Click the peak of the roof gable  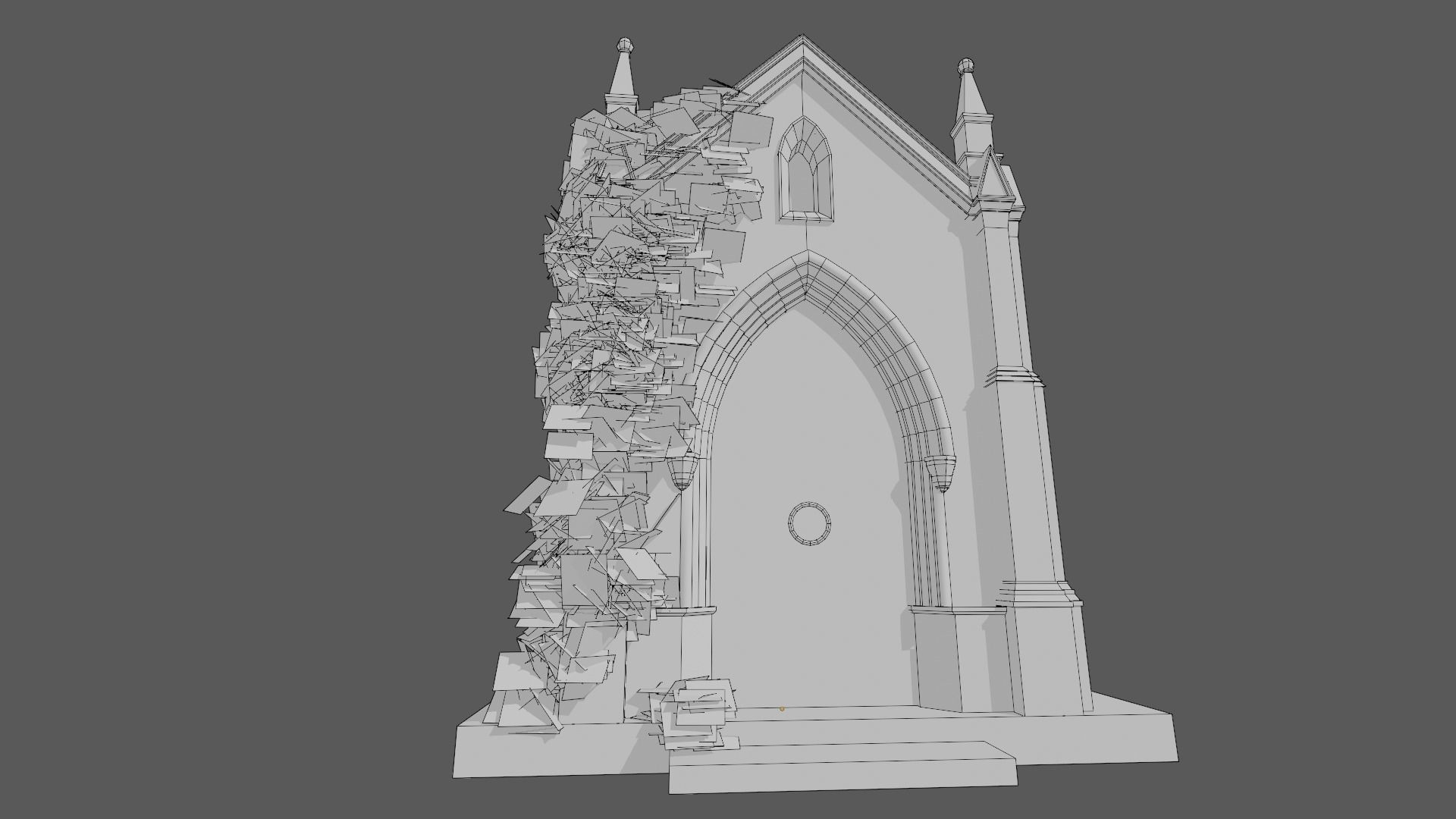pos(802,37)
